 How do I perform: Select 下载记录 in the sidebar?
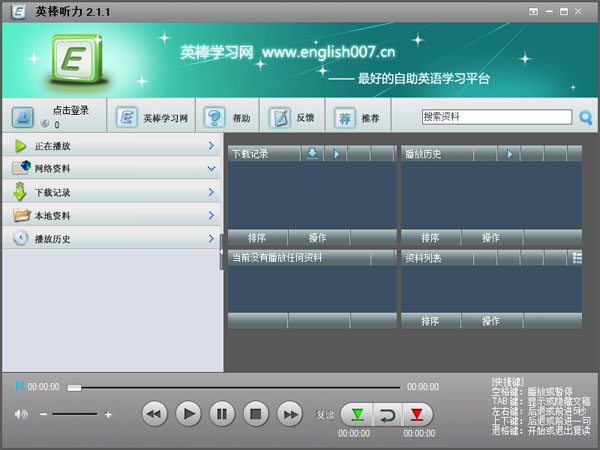tap(111, 192)
